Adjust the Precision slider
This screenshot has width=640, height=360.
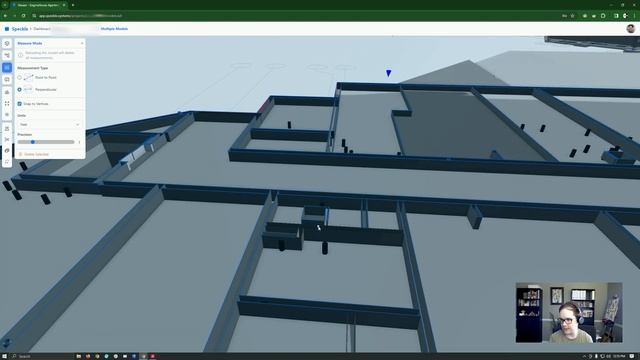[46, 142]
